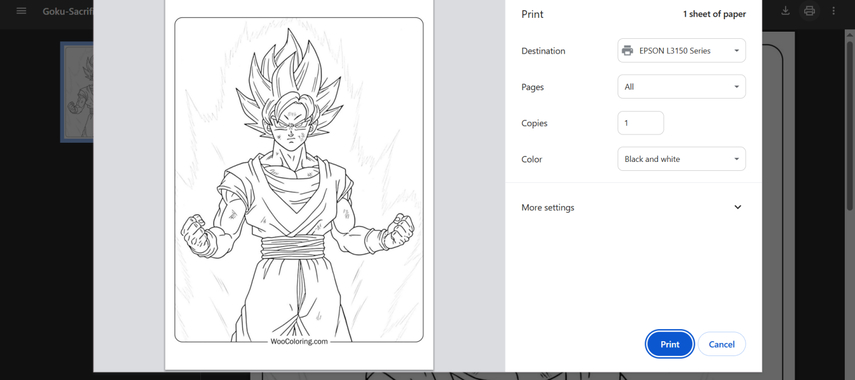Open the Pages dropdown set to All
The width and height of the screenshot is (855, 380).
[x=681, y=87]
